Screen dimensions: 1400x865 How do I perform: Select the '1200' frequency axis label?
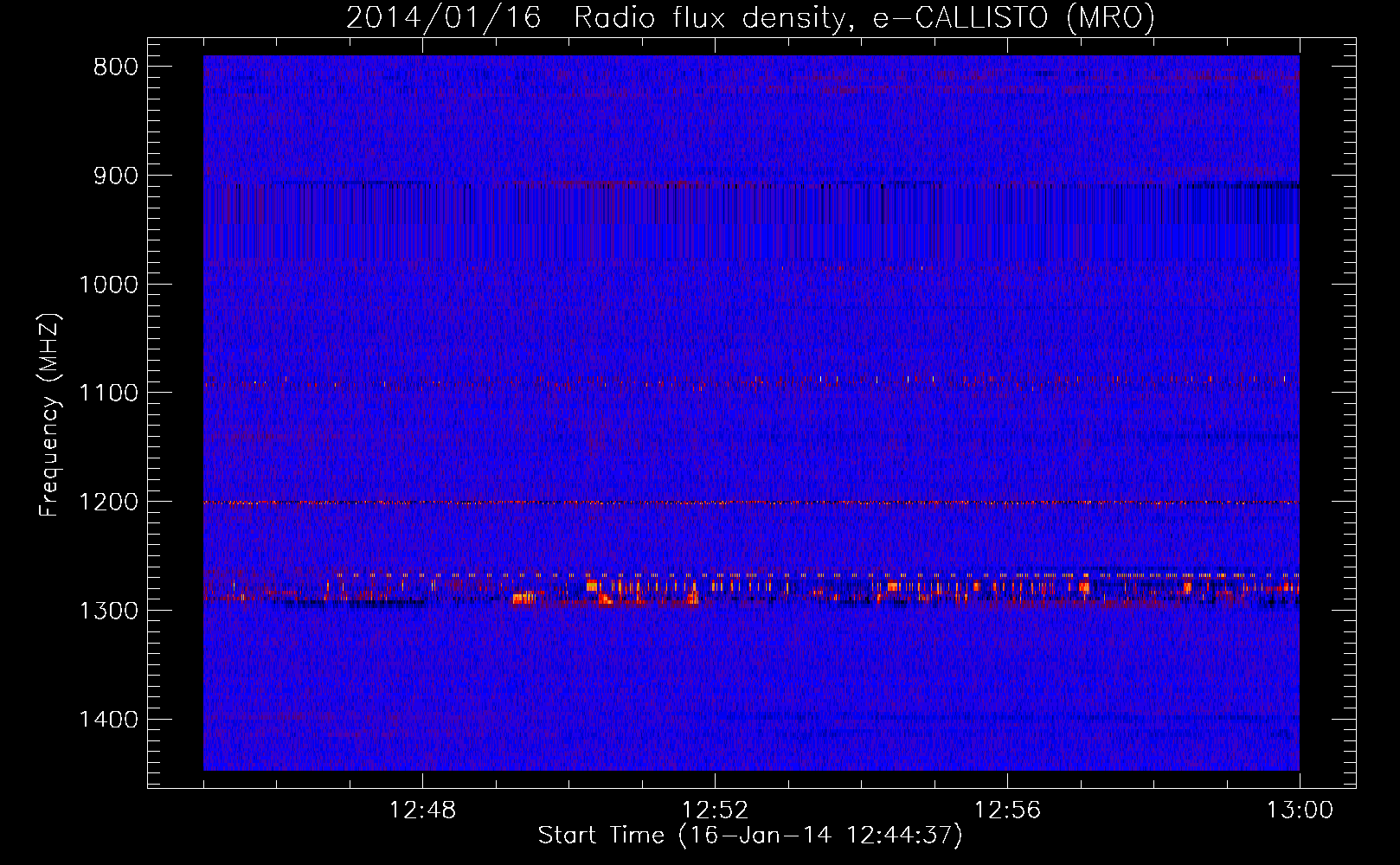tap(108, 503)
